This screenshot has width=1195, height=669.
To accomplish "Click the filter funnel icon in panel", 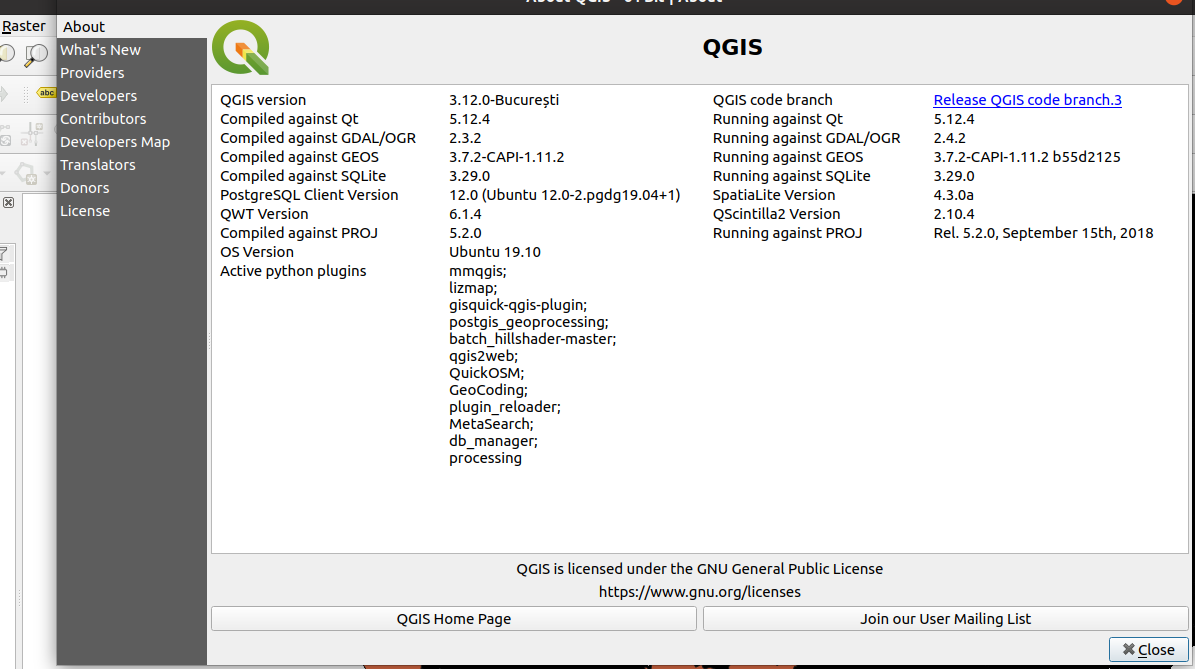I will click(4, 253).
